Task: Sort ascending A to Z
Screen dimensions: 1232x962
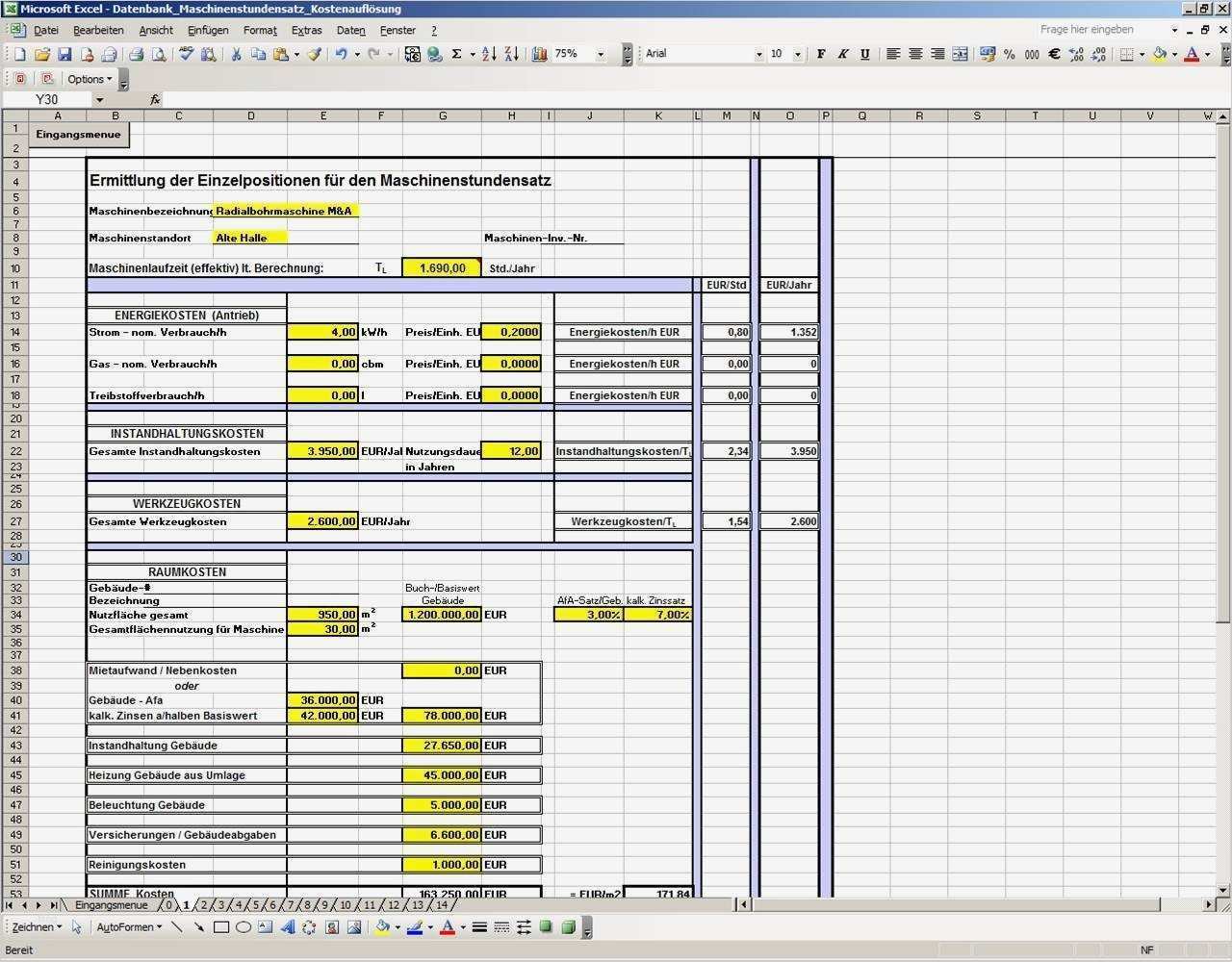Action: (x=489, y=55)
